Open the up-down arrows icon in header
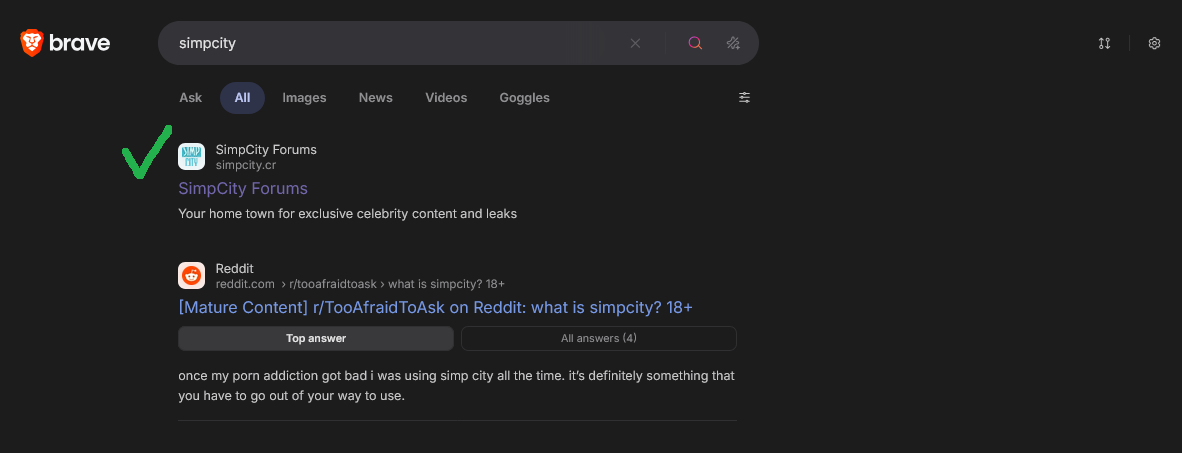This screenshot has width=1182, height=453. click(x=1104, y=43)
